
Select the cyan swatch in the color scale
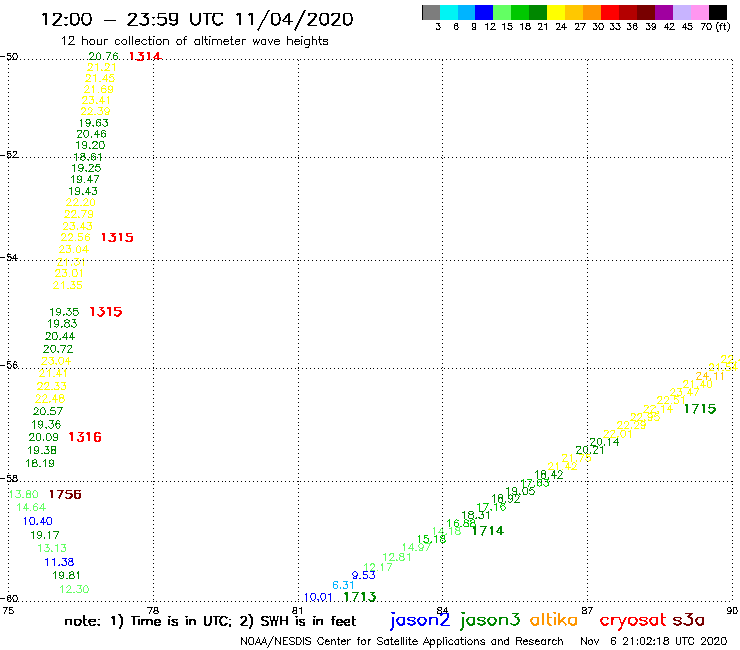[x=449, y=12]
